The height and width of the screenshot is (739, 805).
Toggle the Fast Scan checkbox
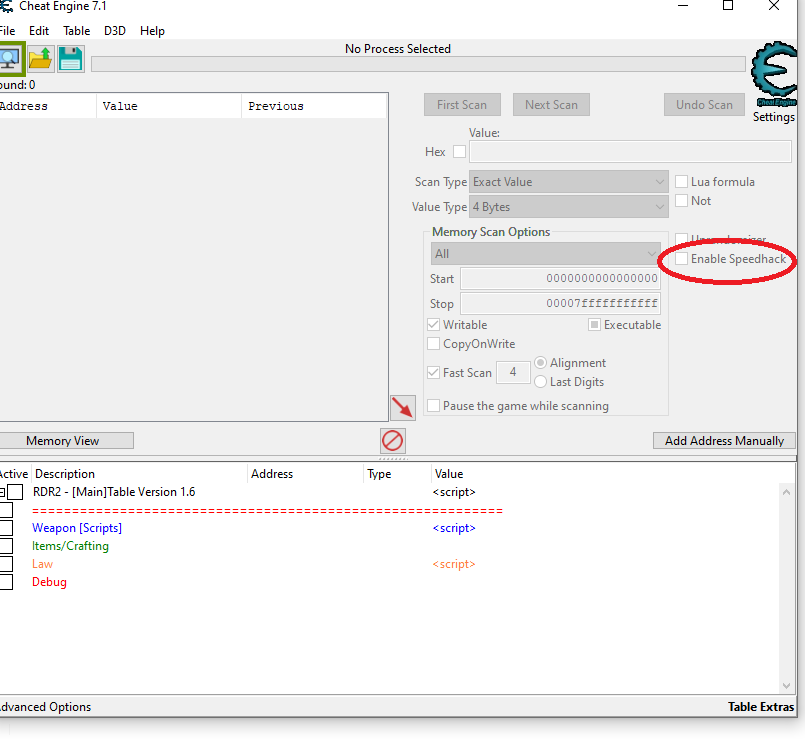click(433, 372)
